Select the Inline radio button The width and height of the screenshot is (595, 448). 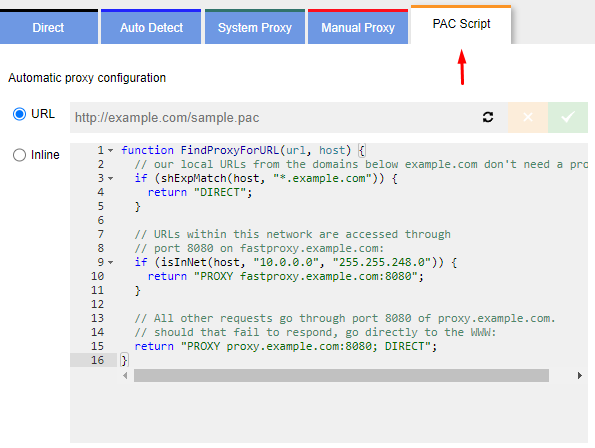coord(19,155)
